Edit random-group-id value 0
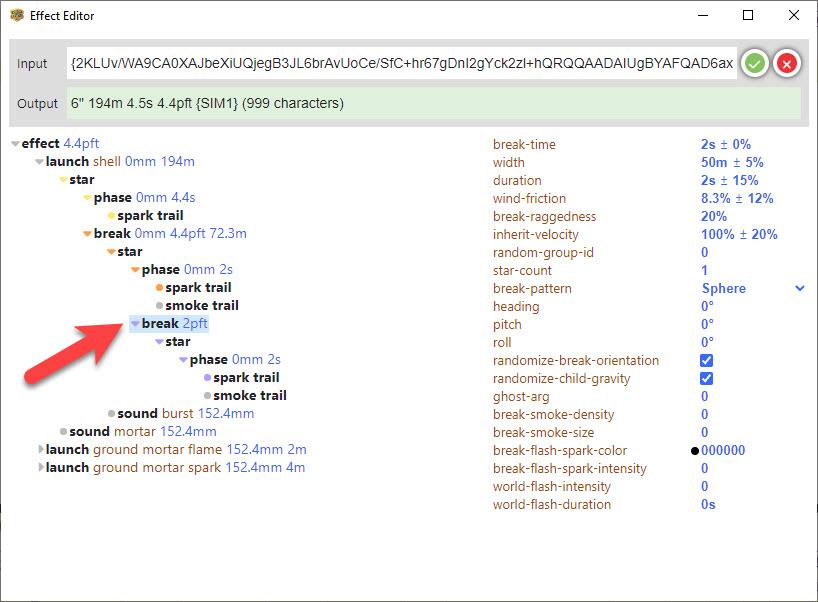Viewport: 818px width, 602px height. click(x=704, y=252)
